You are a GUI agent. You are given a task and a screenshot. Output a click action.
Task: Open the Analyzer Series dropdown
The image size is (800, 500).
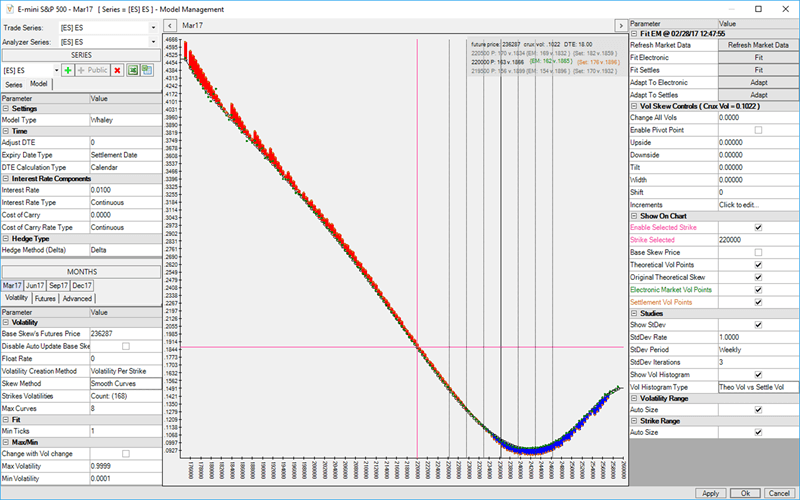[x=153, y=42]
